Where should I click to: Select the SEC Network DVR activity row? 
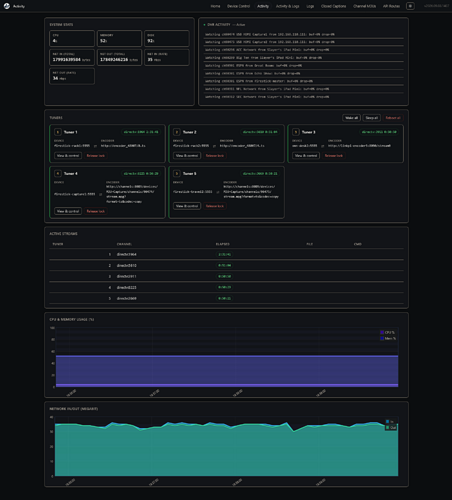point(303,97)
